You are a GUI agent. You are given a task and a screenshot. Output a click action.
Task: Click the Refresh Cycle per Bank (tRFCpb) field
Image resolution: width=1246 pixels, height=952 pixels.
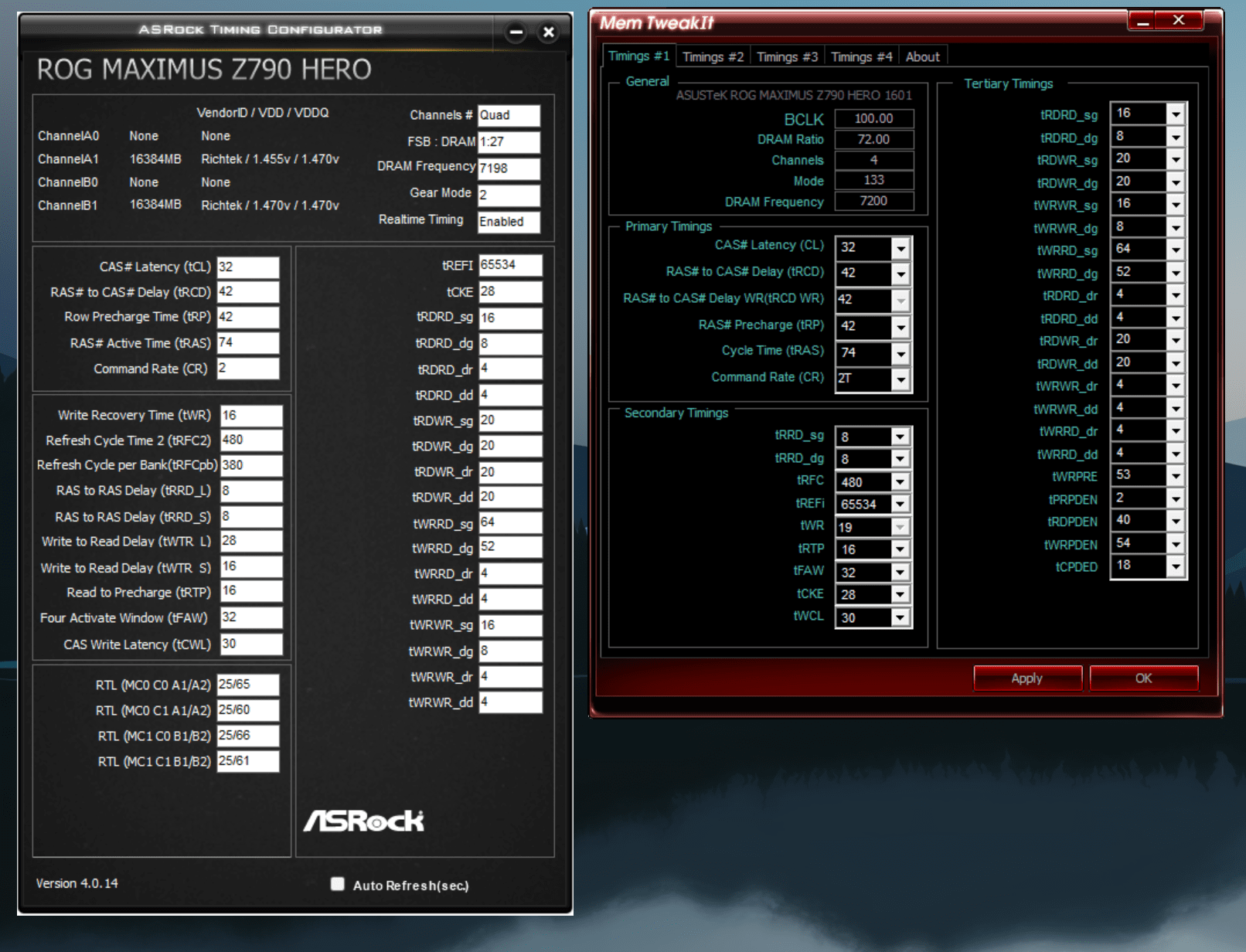pos(251,465)
